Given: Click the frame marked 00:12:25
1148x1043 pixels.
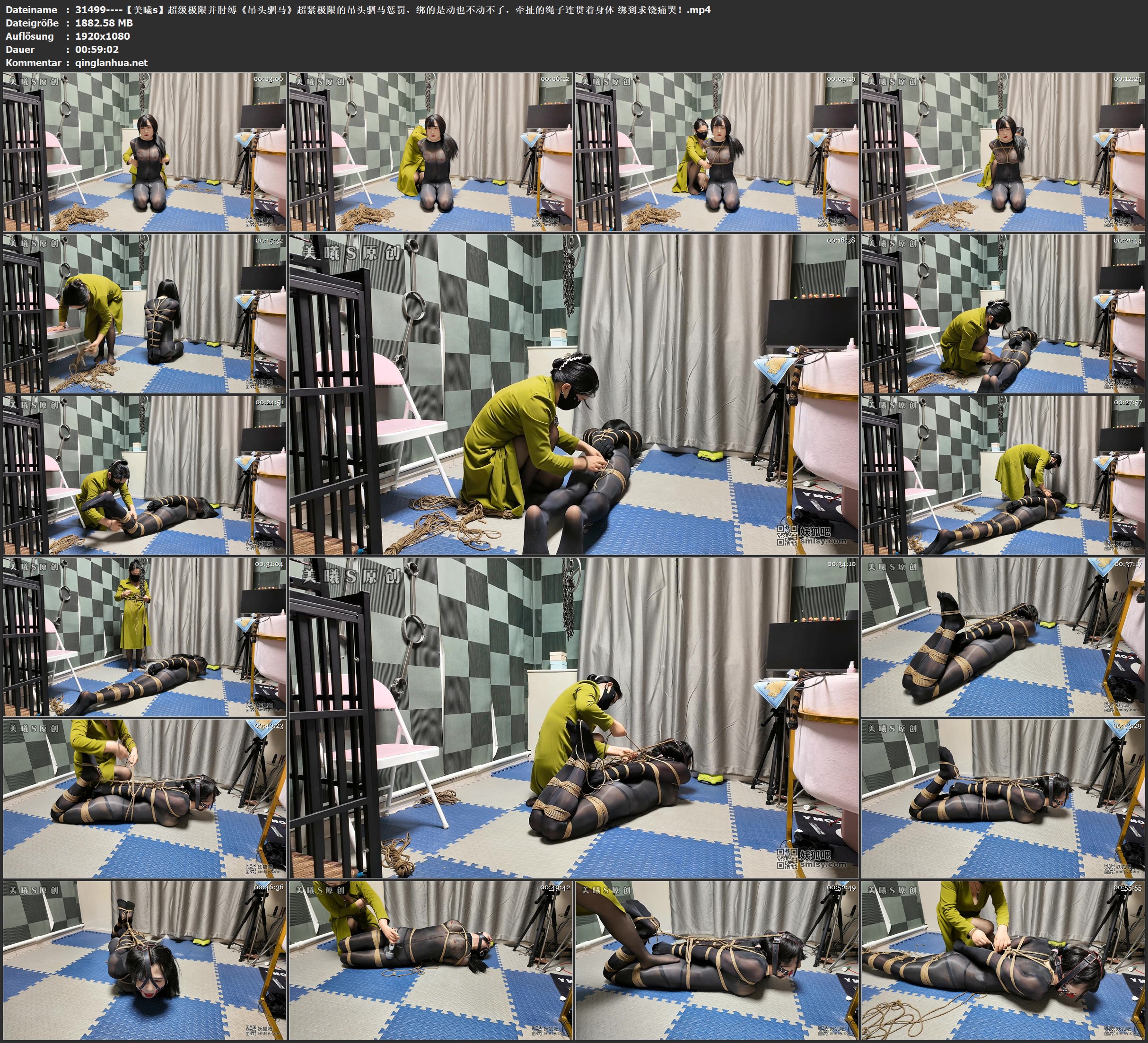Looking at the screenshot, I should tap(1003, 152).
